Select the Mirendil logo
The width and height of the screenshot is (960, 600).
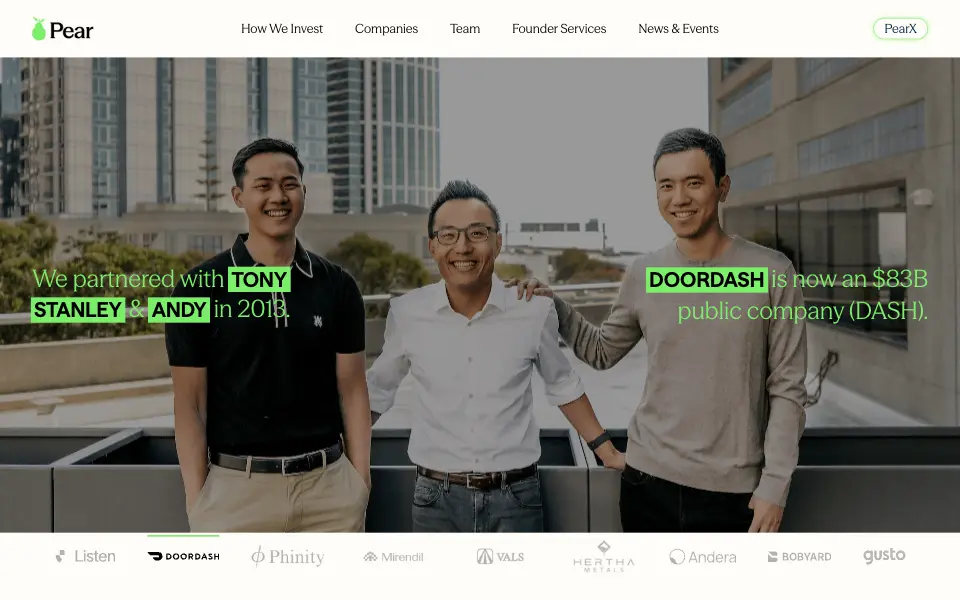click(393, 557)
